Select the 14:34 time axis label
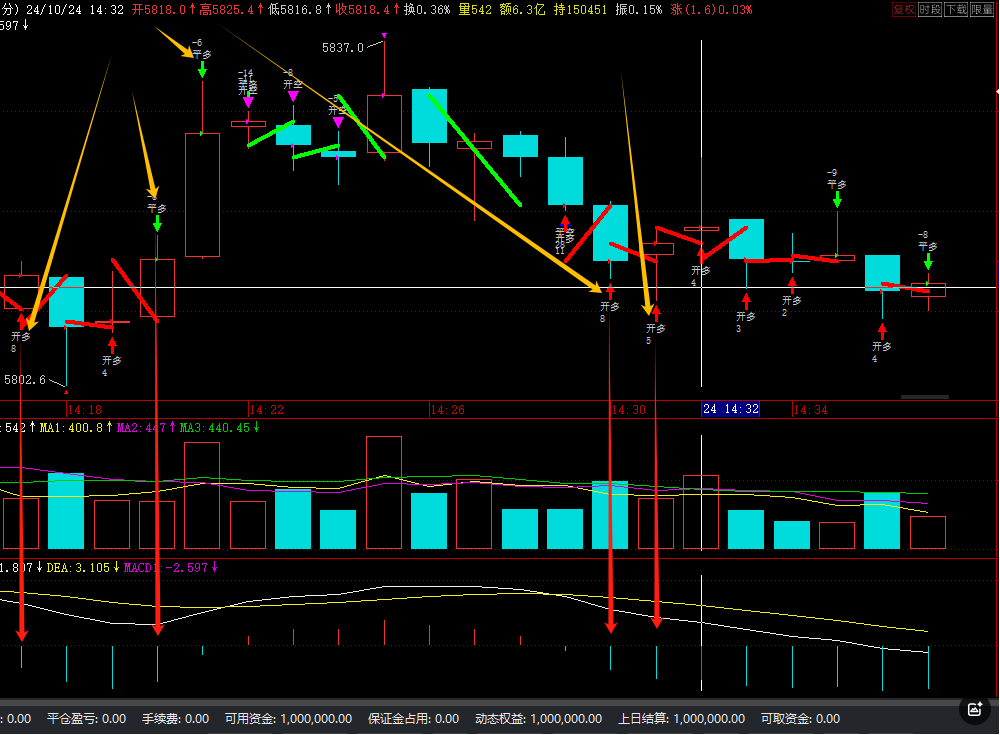The height and width of the screenshot is (735, 1000). pos(810,410)
